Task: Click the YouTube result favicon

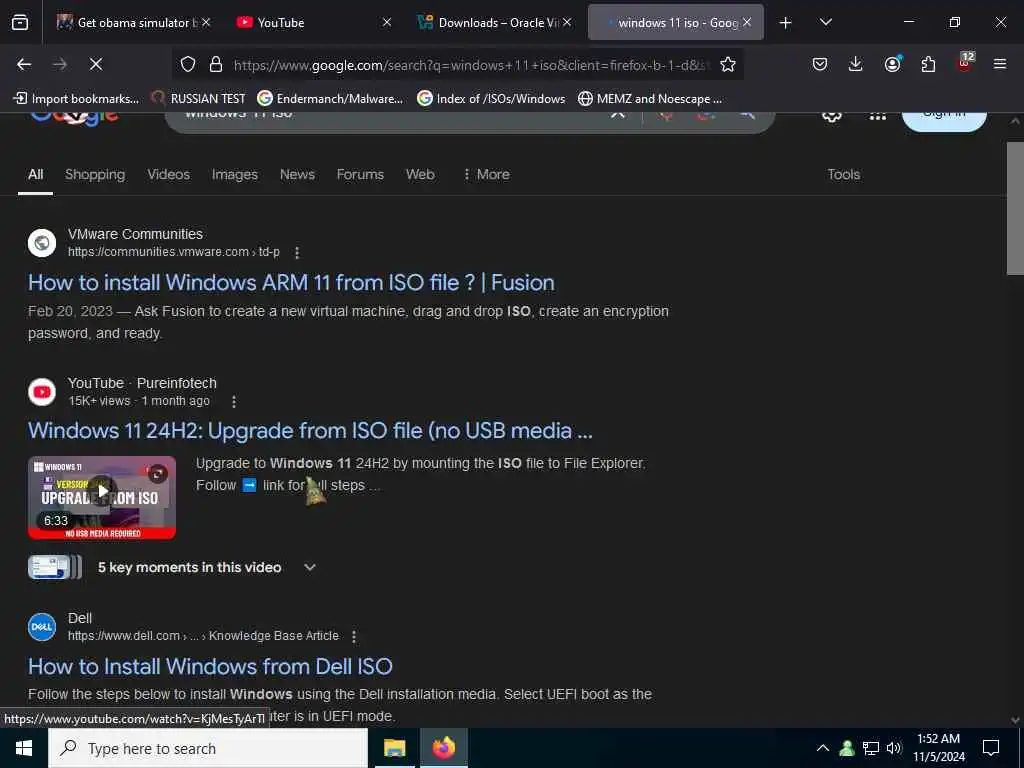Action: pyautogui.click(x=42, y=392)
